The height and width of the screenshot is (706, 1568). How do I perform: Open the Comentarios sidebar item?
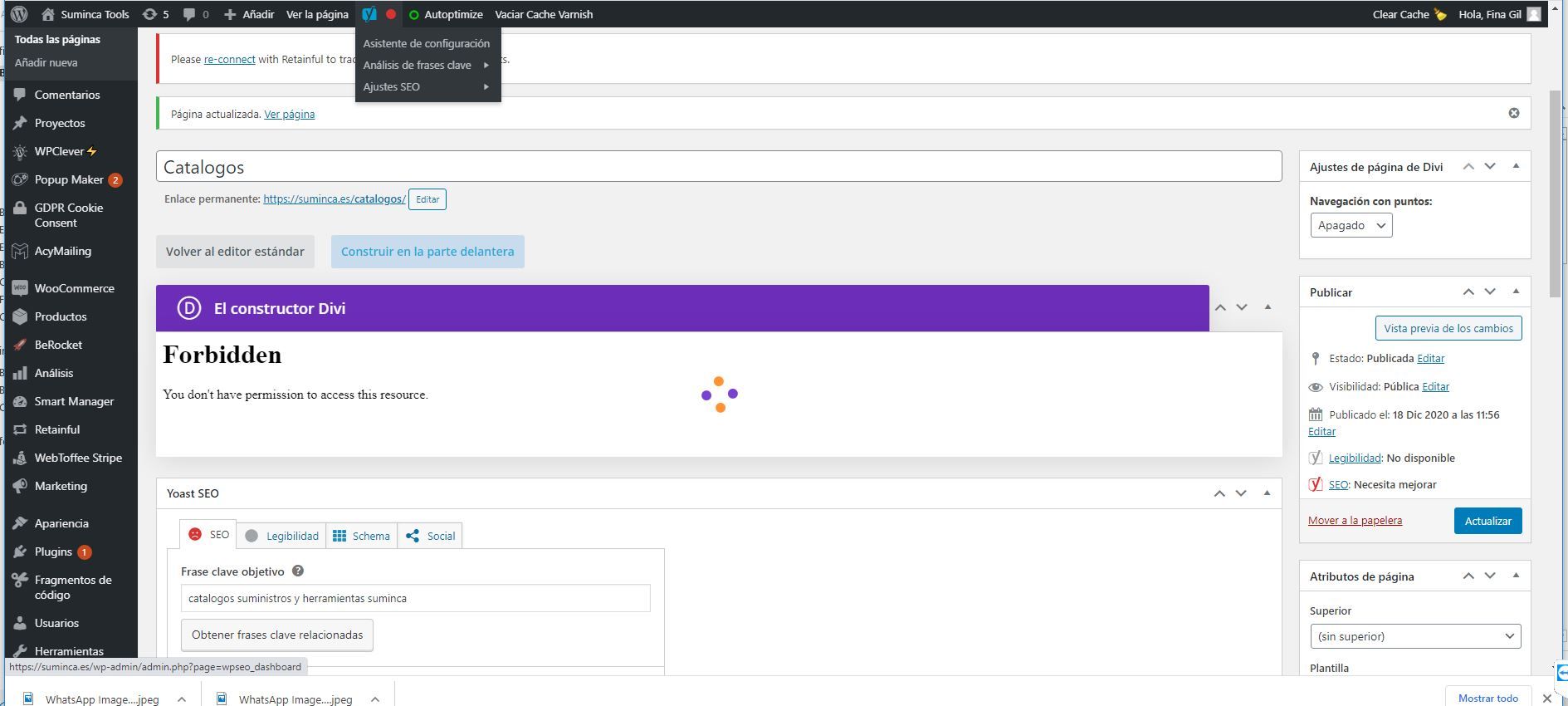(69, 95)
